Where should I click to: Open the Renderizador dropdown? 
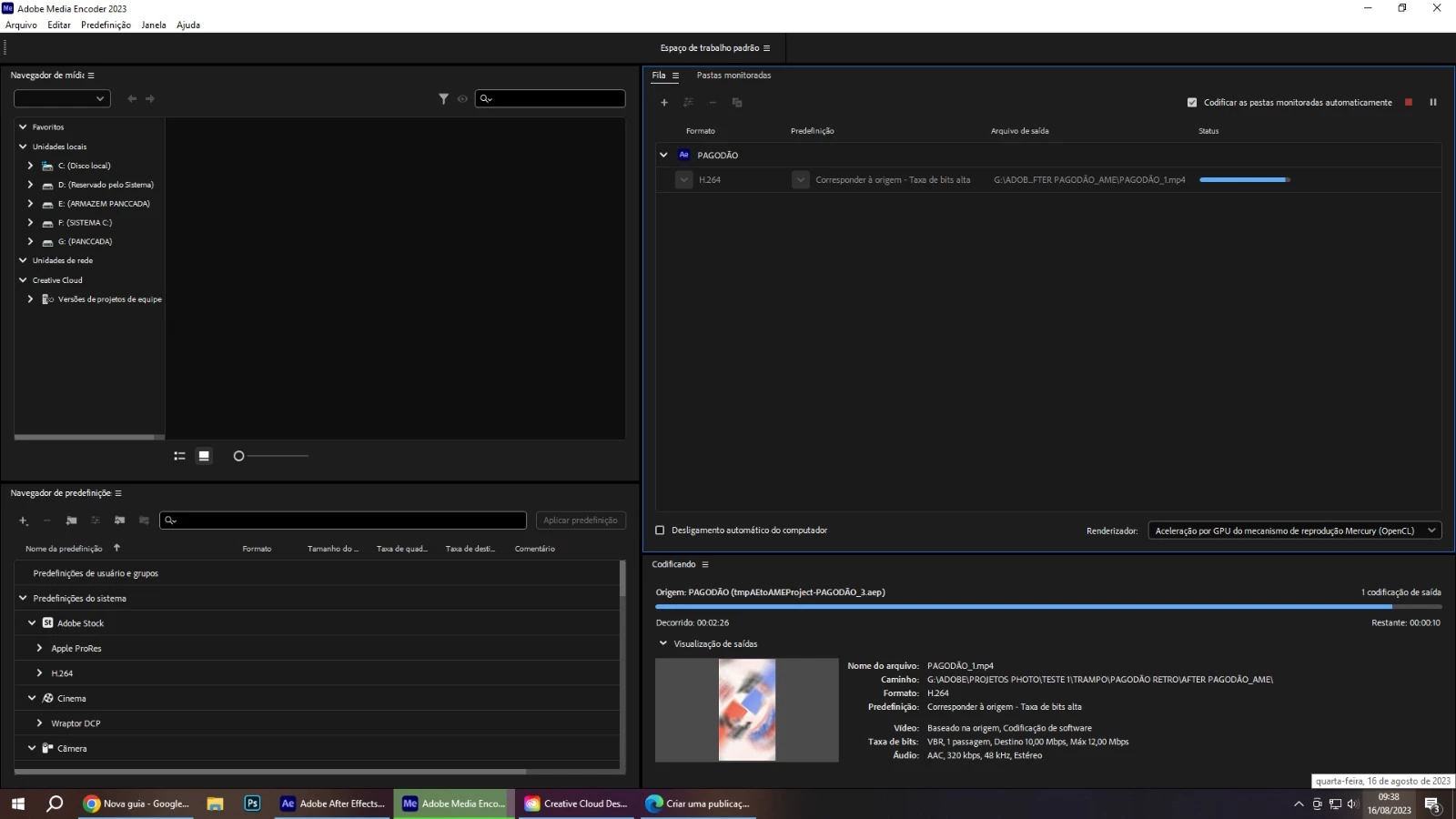tap(1295, 531)
